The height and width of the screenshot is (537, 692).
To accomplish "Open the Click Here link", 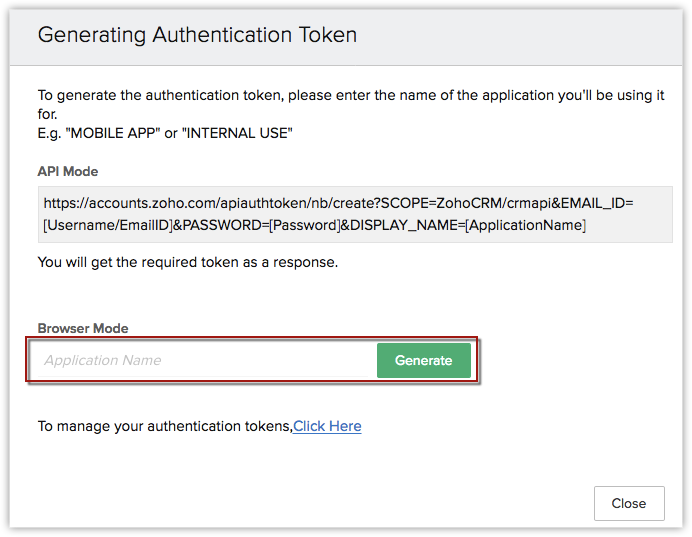I will [x=327, y=426].
